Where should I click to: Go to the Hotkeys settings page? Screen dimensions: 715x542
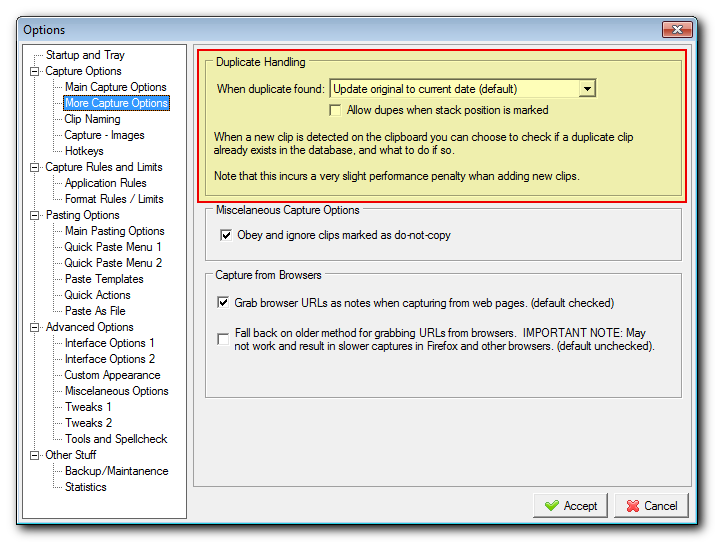click(84, 151)
